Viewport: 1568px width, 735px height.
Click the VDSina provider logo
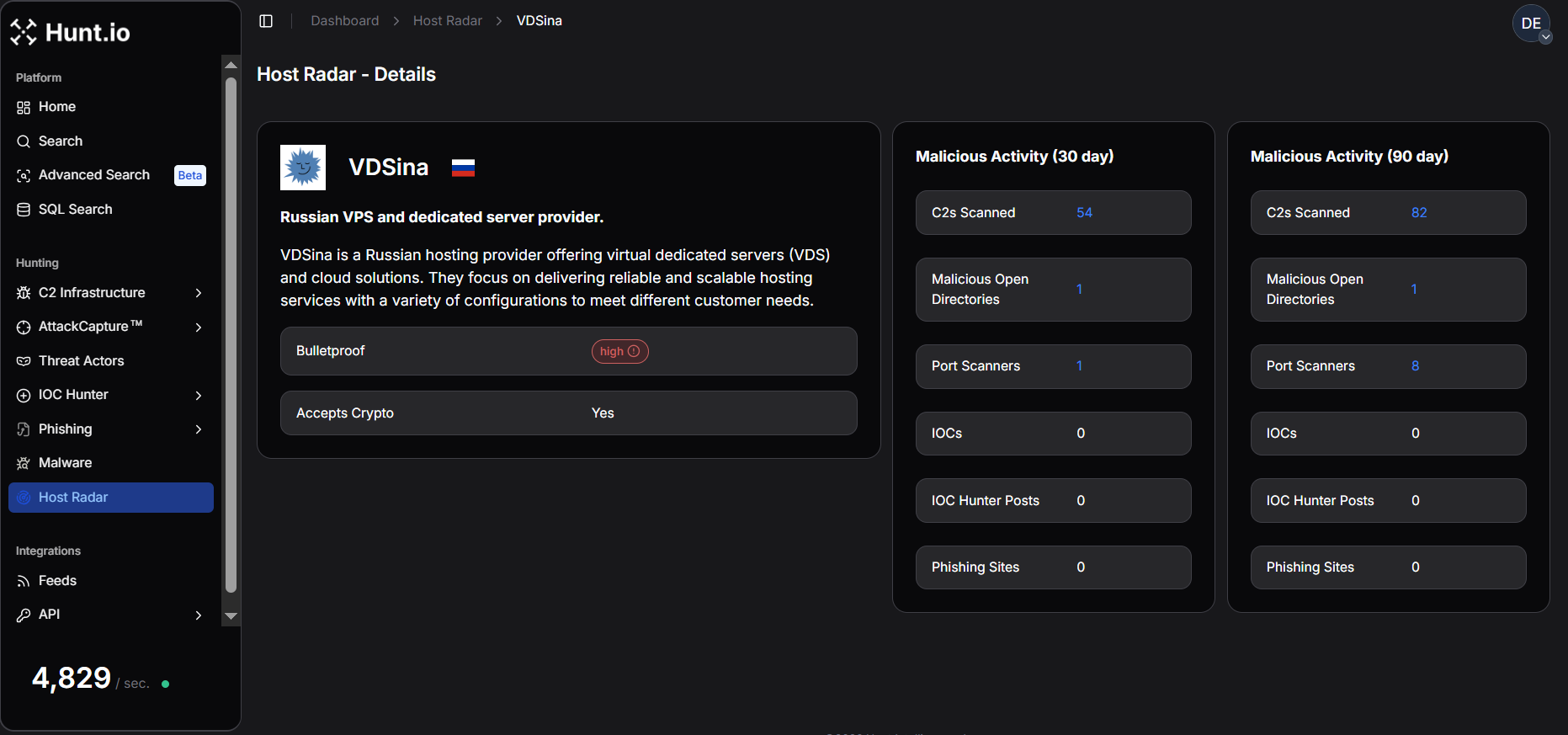click(x=303, y=168)
